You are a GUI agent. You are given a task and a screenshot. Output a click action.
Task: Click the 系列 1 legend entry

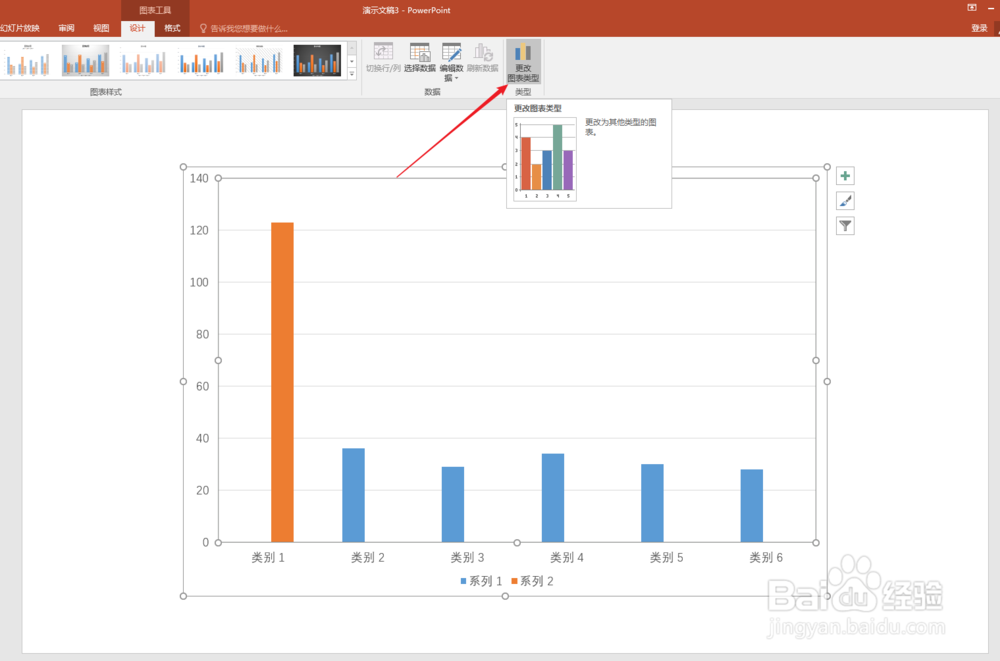482,581
